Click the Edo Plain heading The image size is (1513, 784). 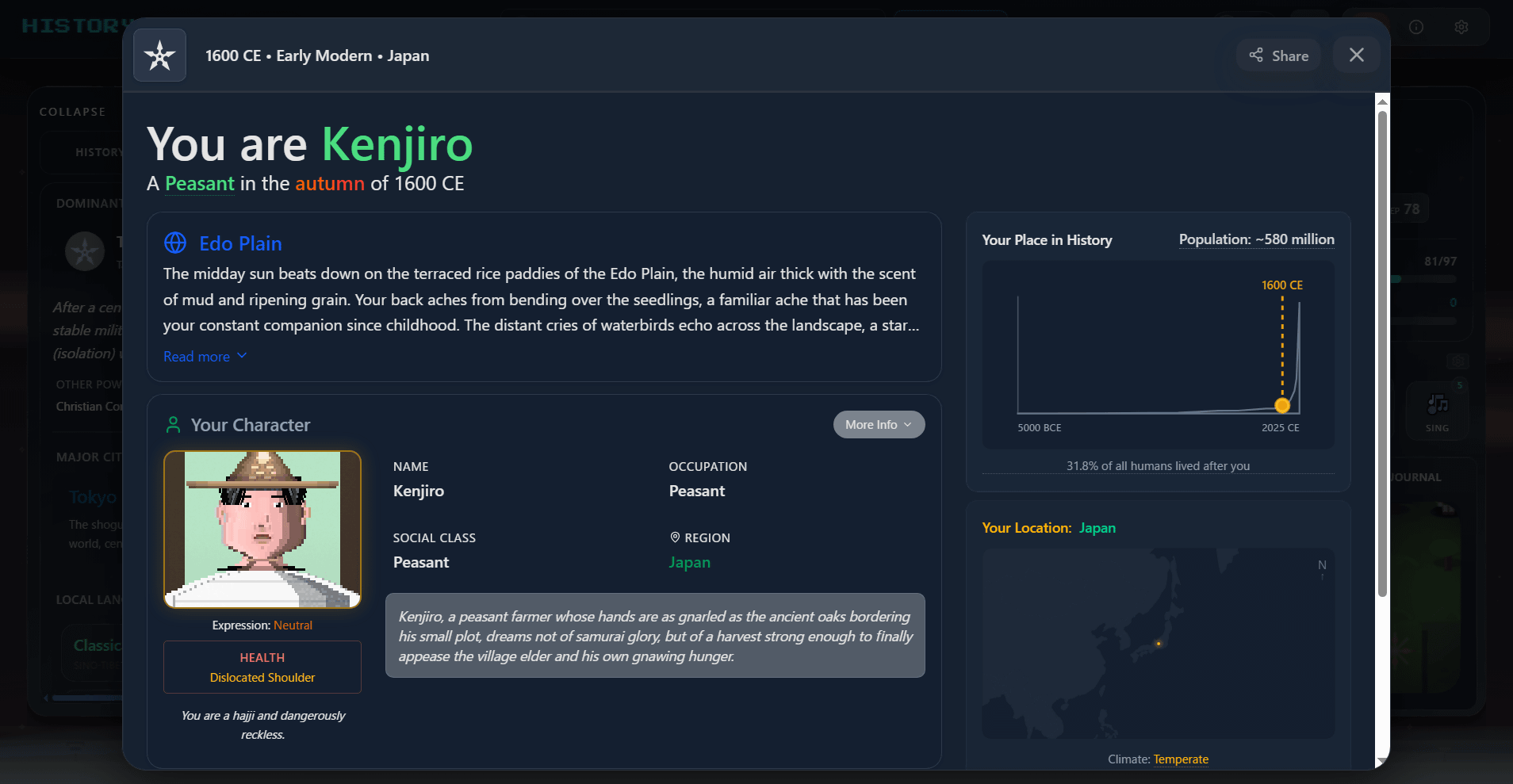(x=240, y=243)
